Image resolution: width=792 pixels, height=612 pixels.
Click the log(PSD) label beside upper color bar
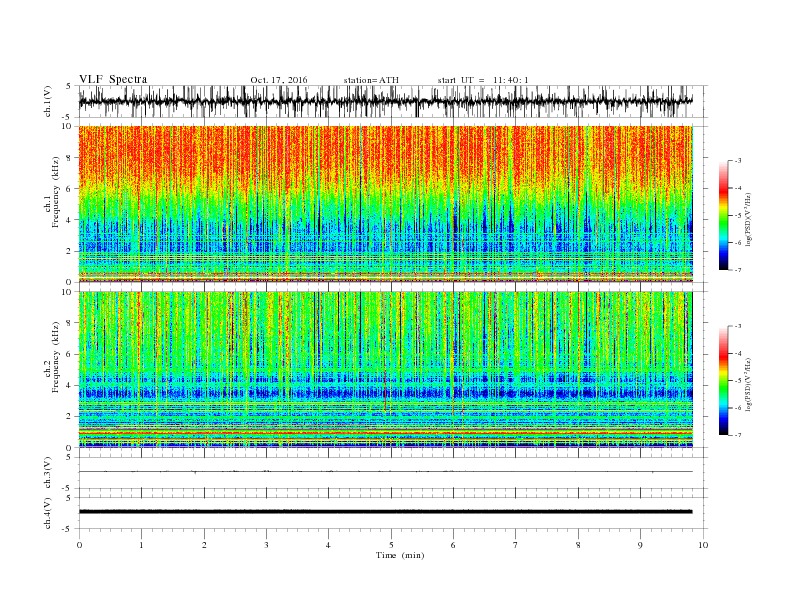[749, 220]
